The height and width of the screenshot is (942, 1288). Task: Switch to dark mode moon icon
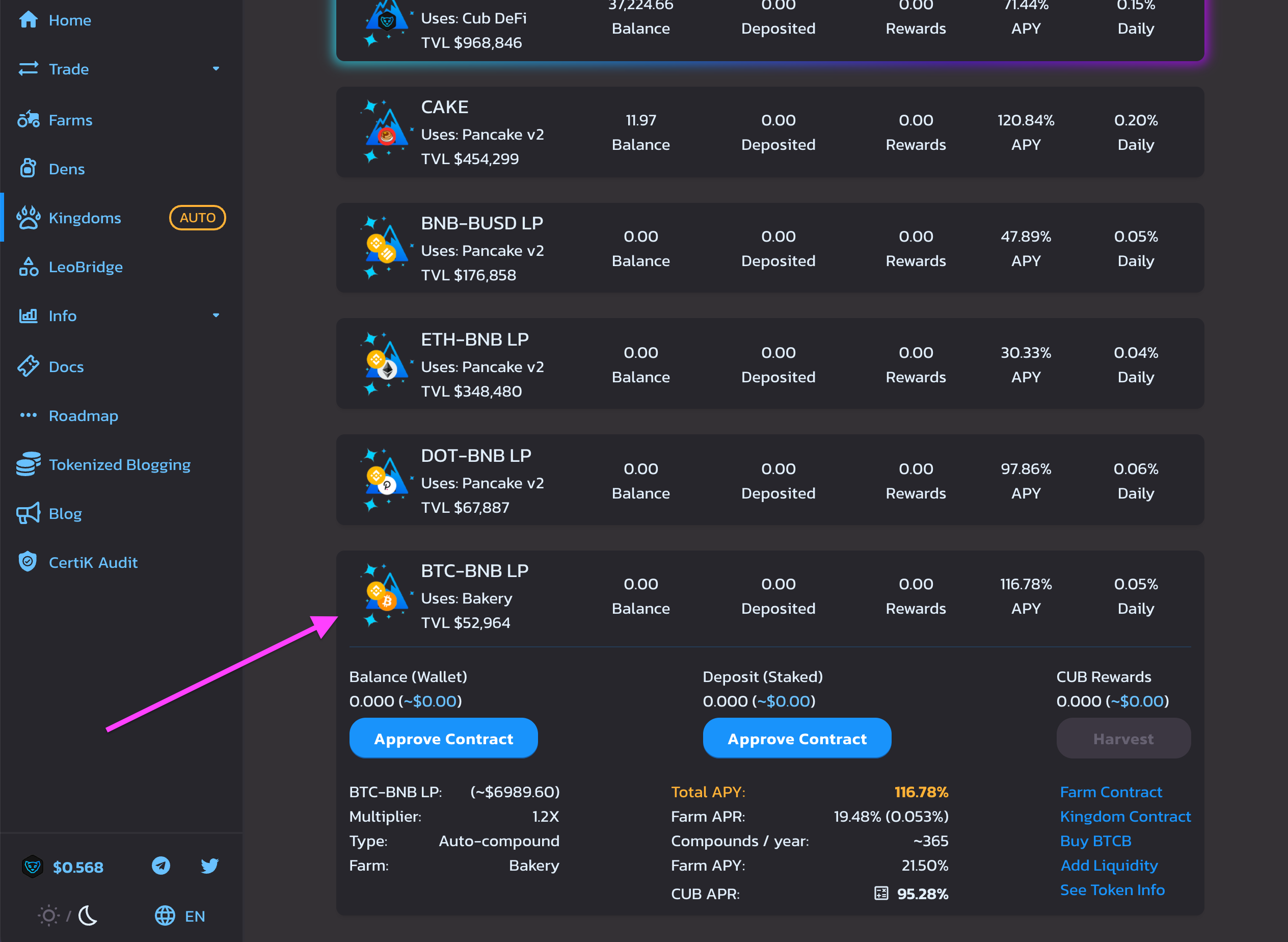tap(88, 916)
